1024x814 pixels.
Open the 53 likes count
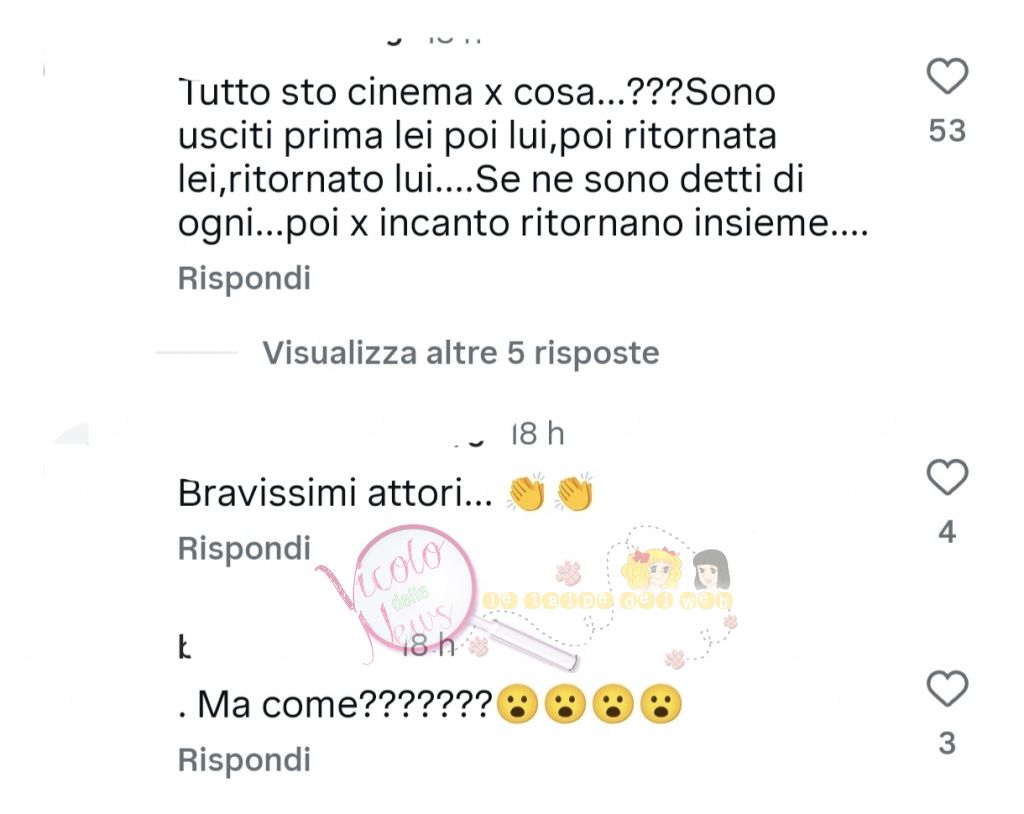click(947, 131)
